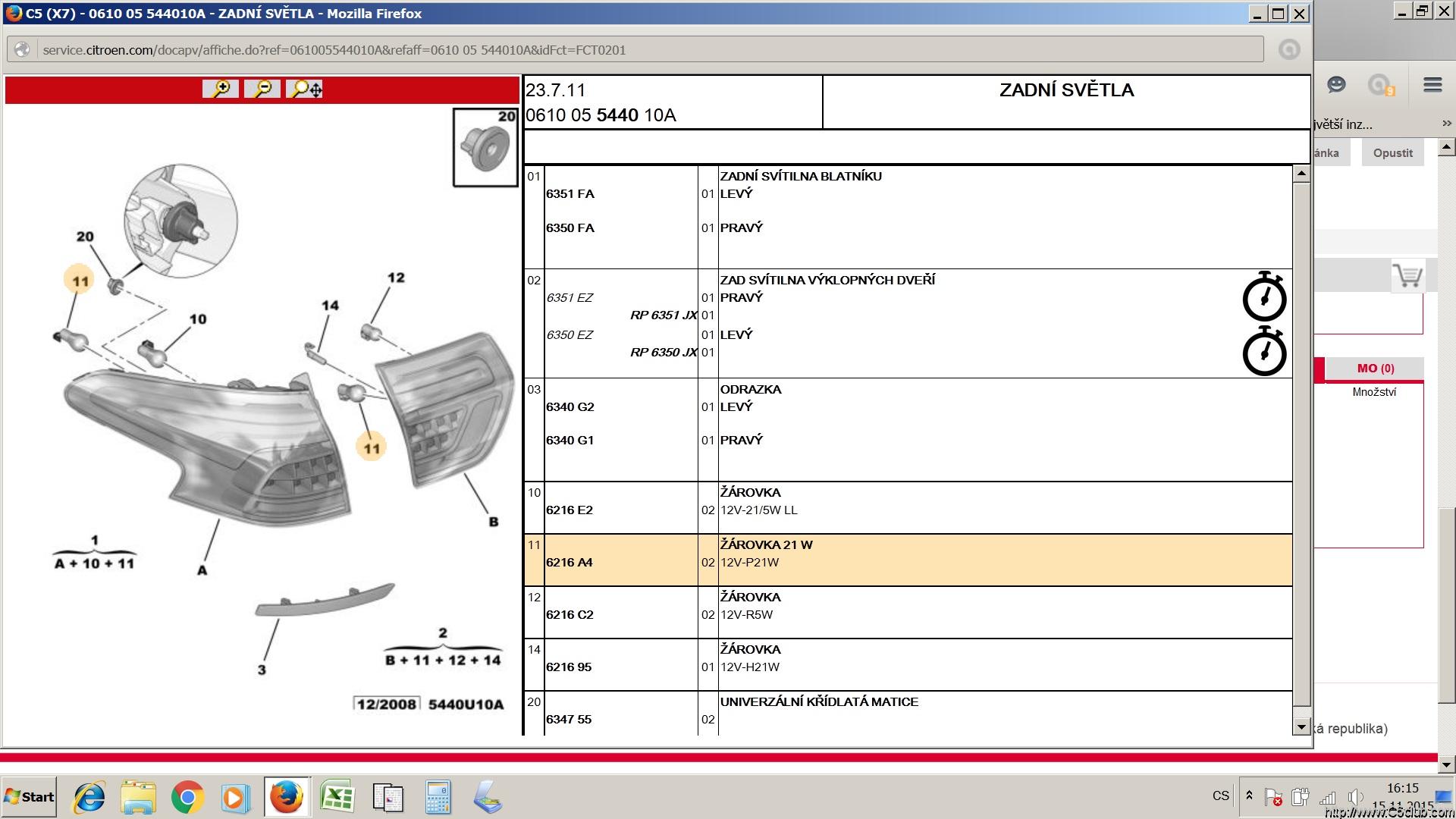The height and width of the screenshot is (819, 1456).
Task: Switch to the Firefox taskbar button
Action: [x=287, y=797]
